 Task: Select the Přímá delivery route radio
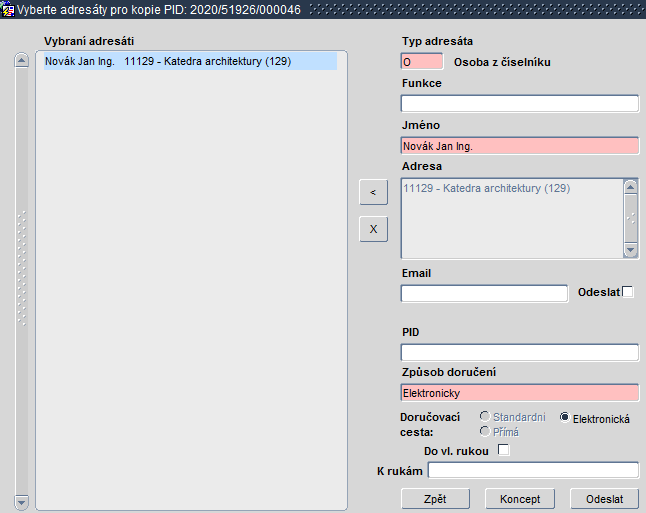(x=485, y=431)
